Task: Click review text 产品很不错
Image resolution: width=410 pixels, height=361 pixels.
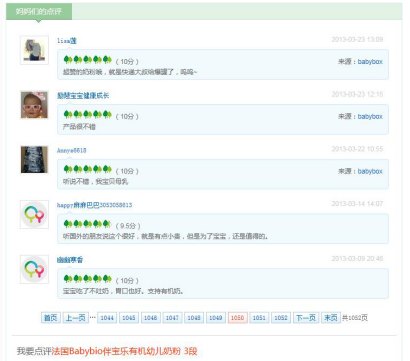Action: (x=79, y=127)
